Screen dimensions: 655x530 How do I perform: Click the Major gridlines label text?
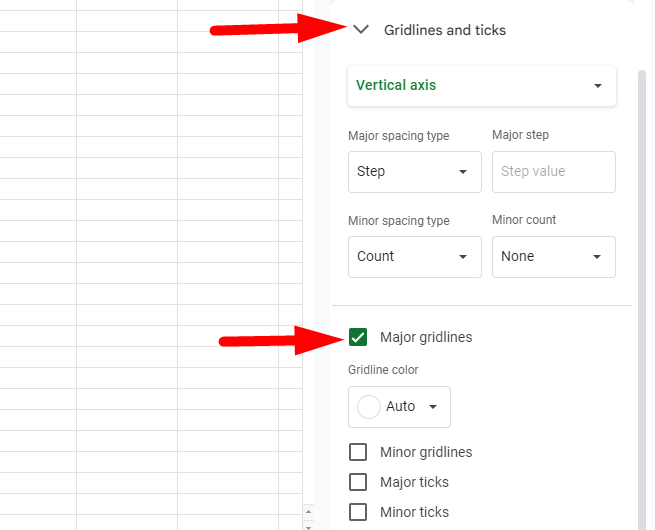point(426,337)
